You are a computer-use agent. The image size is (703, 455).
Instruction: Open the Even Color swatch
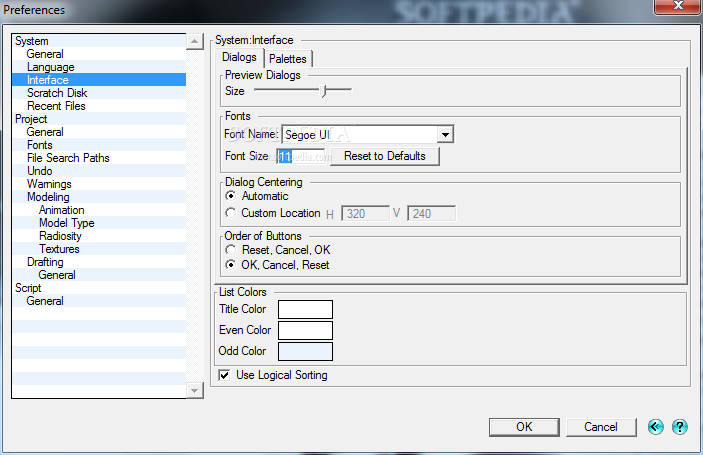[x=305, y=330]
